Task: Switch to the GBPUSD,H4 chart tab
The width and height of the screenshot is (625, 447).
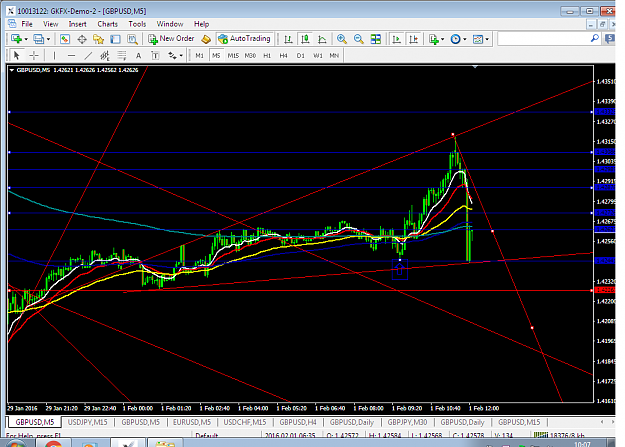Action: [x=298, y=422]
